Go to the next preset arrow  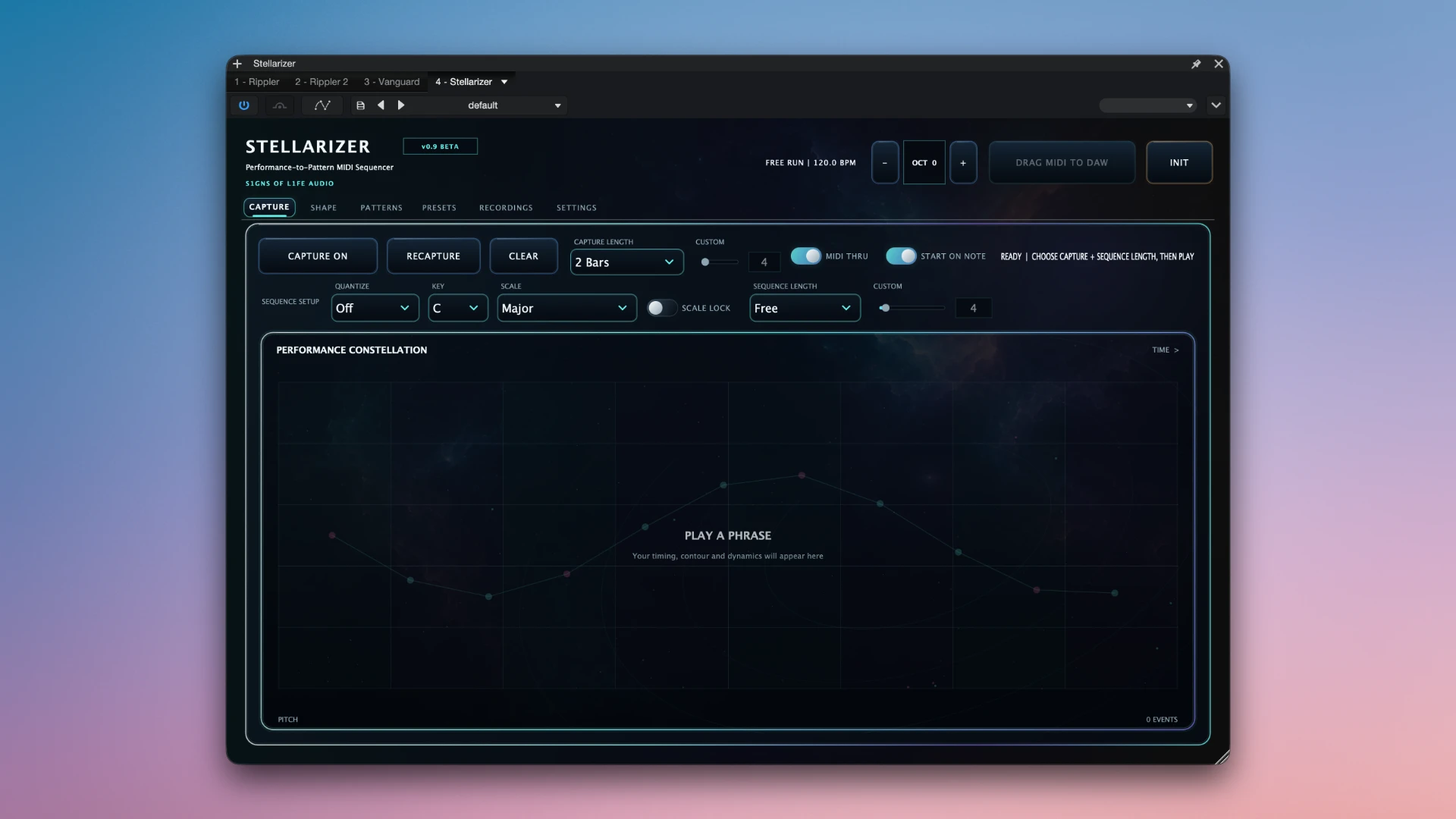coord(401,105)
